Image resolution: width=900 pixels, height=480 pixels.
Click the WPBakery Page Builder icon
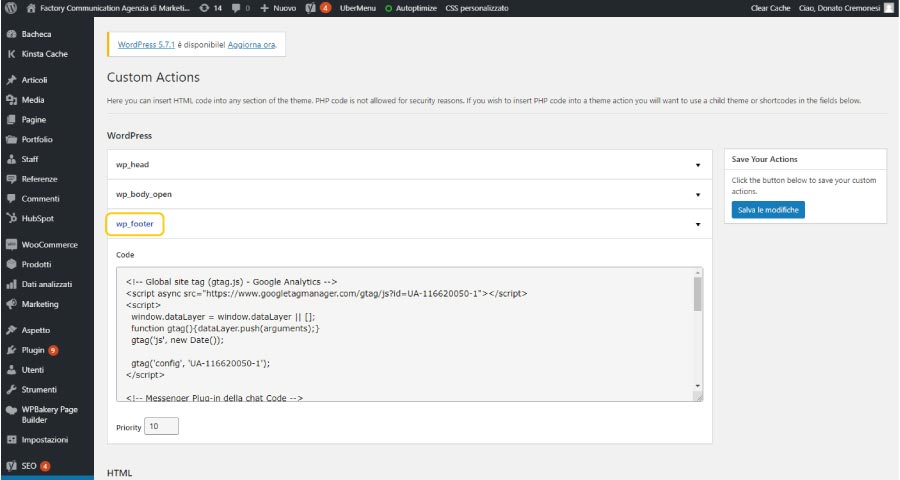click(x=11, y=410)
